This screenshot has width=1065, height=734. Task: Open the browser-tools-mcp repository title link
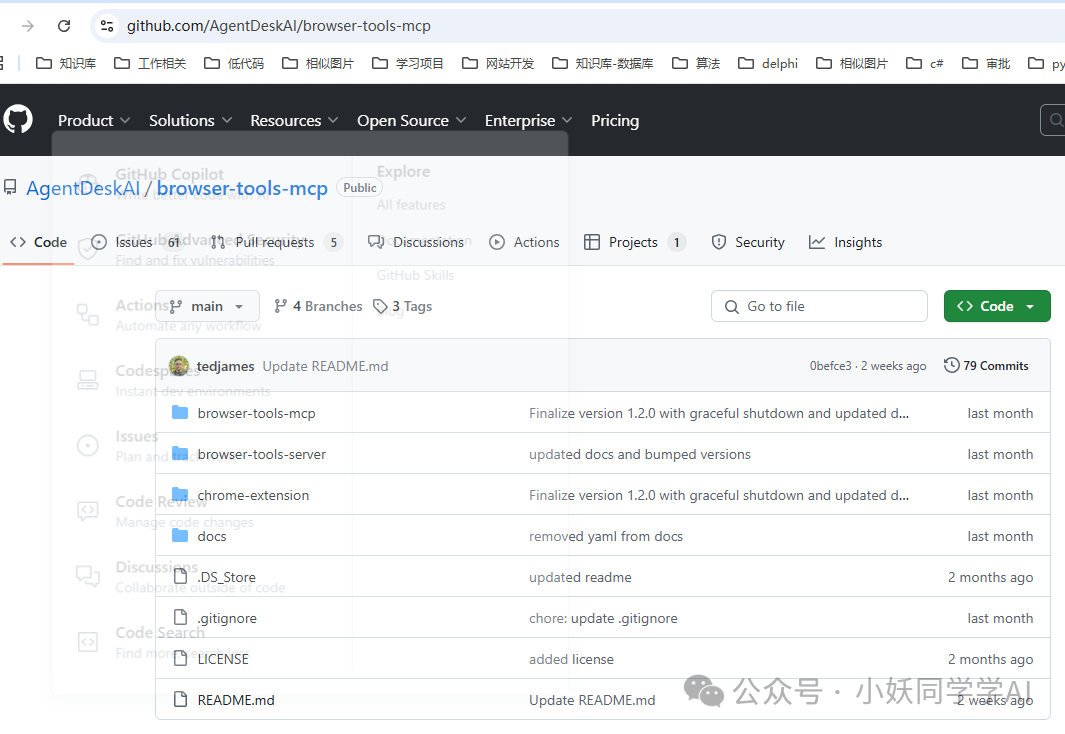click(242, 188)
